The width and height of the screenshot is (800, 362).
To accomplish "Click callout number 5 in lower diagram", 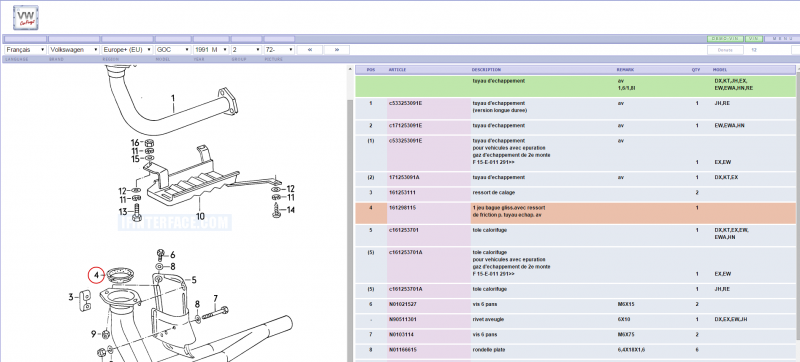I will [x=194, y=280].
